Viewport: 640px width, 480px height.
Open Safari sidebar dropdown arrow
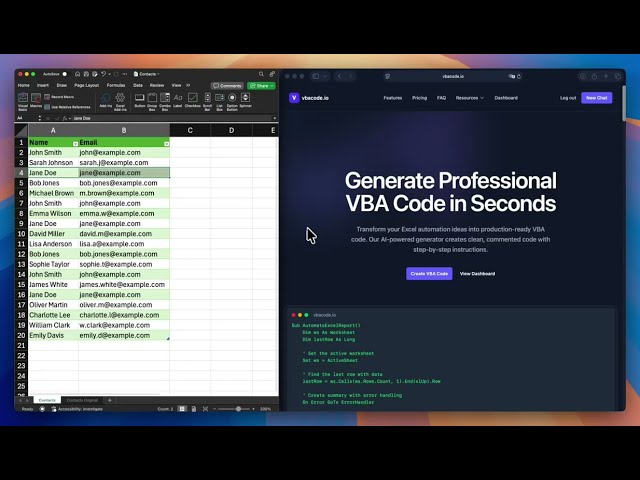coord(325,76)
